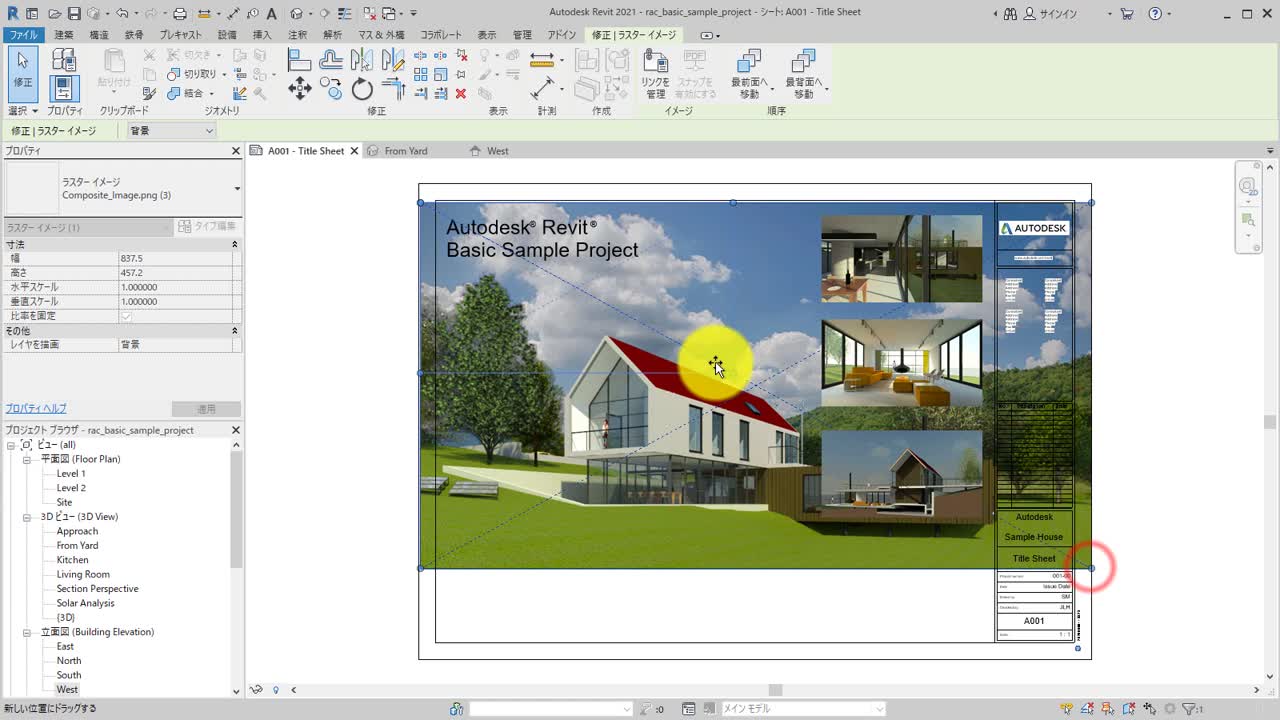Select the Offset tool icon
1280x720 pixels.
331,59
